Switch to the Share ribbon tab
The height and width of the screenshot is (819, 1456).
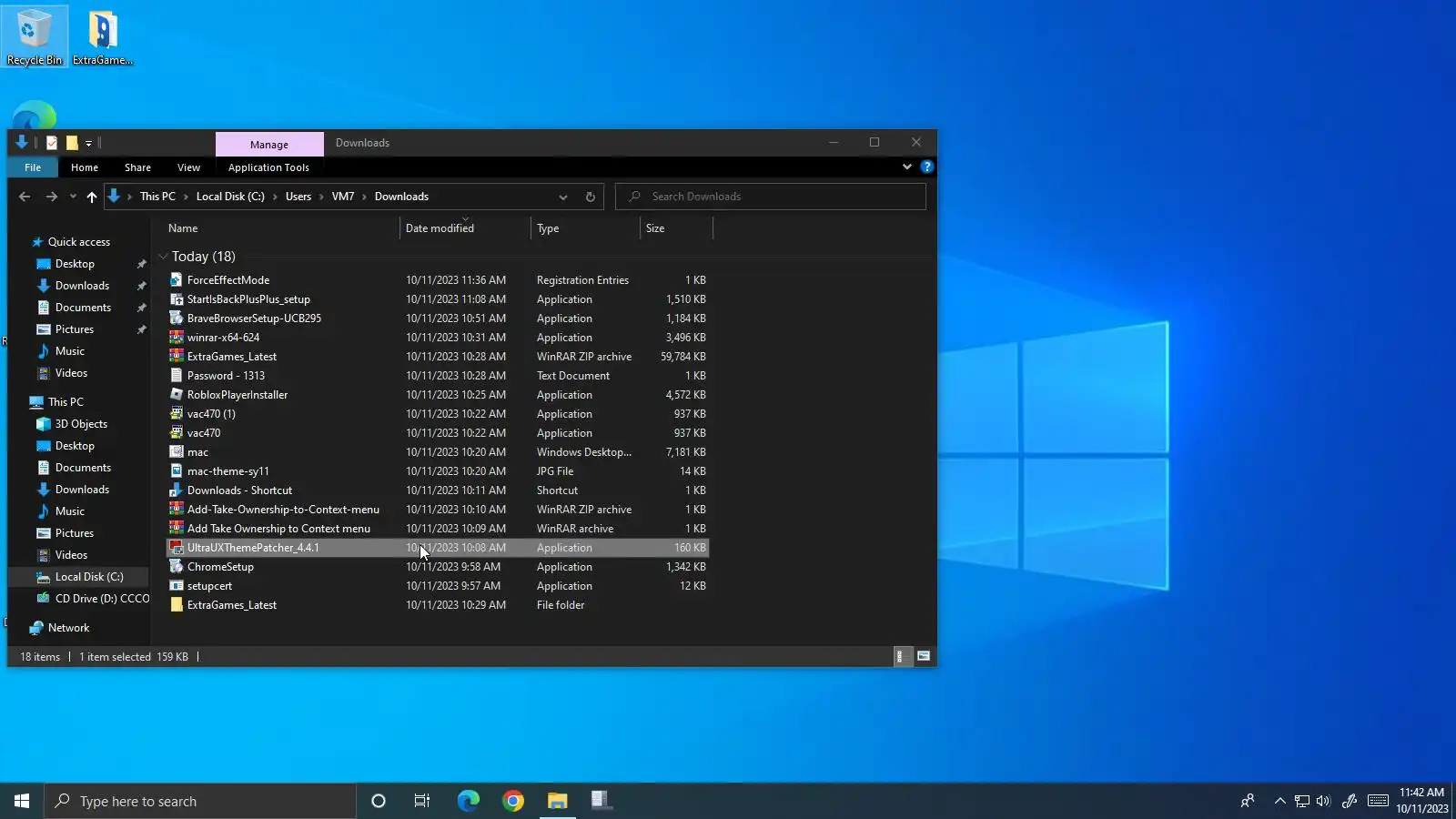[137, 167]
